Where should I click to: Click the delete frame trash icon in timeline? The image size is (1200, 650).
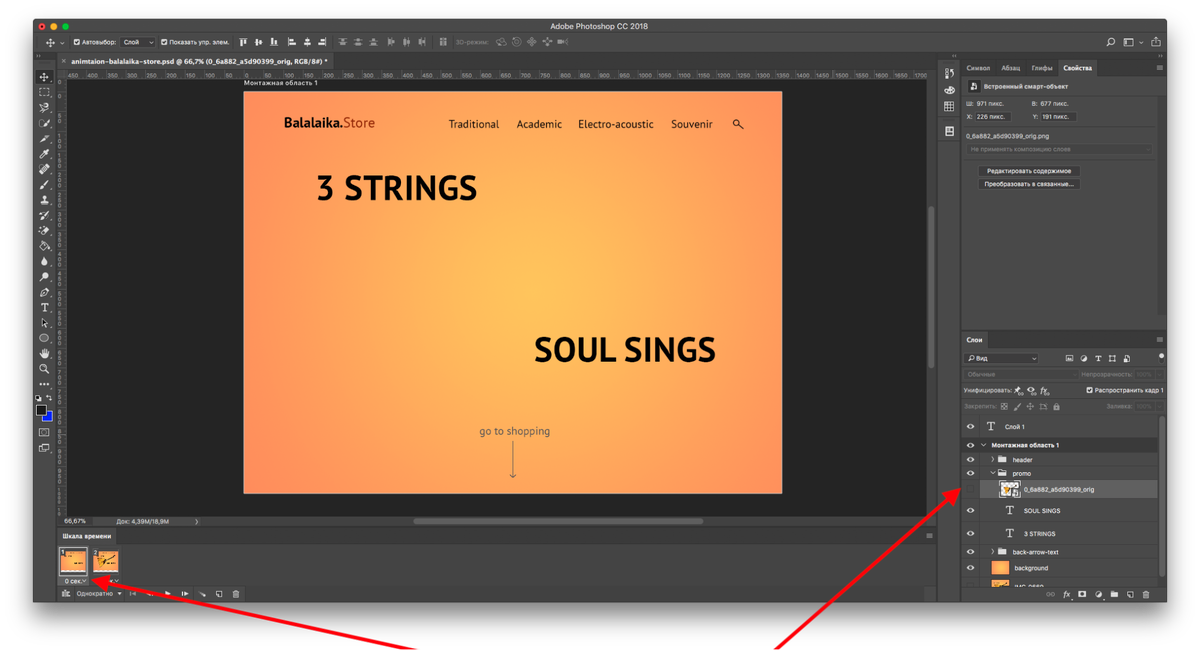(236, 594)
